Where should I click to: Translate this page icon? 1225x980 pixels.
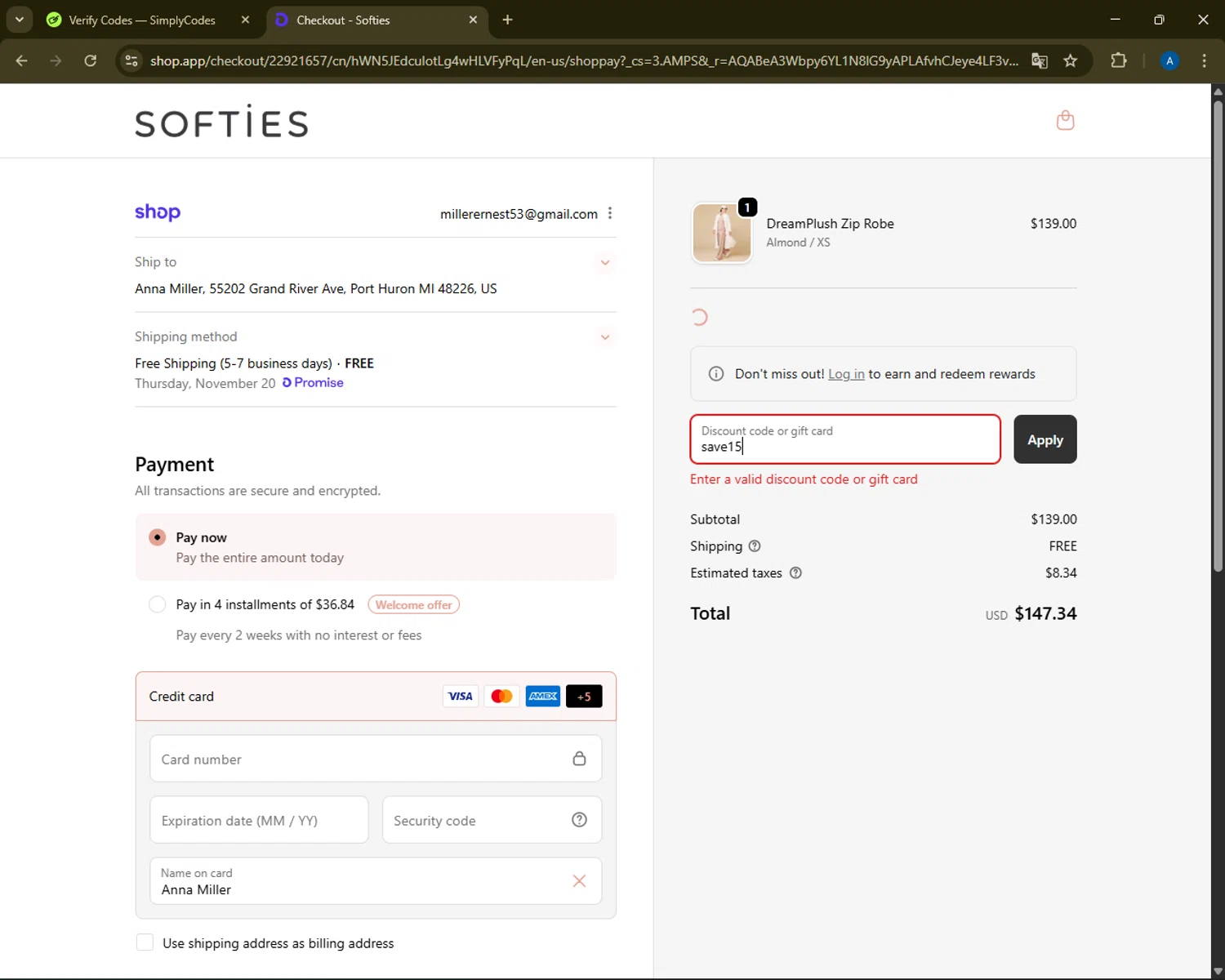click(1040, 60)
